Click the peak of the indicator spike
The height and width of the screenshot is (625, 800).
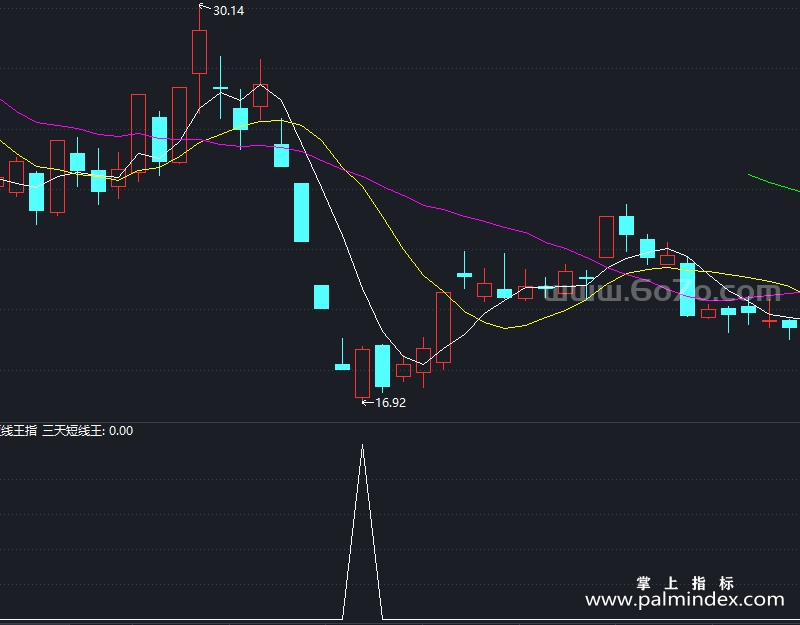pyautogui.click(x=362, y=445)
